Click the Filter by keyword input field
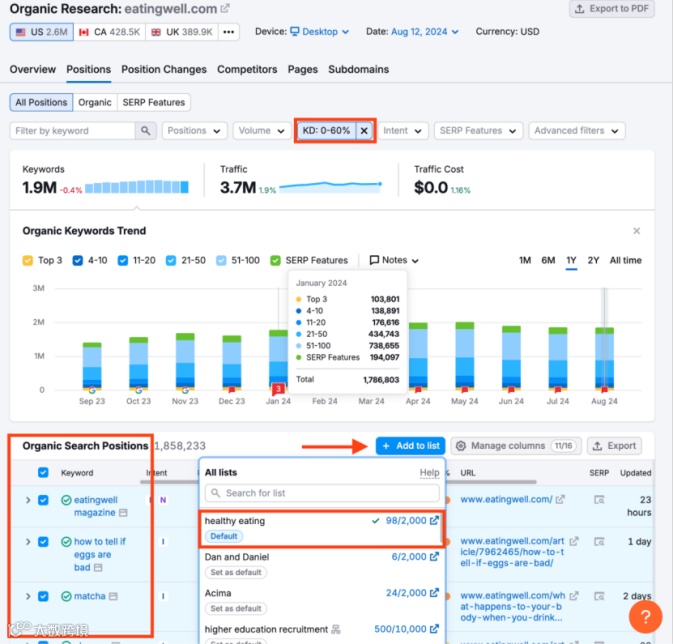This screenshot has width=673, height=644. click(72, 131)
